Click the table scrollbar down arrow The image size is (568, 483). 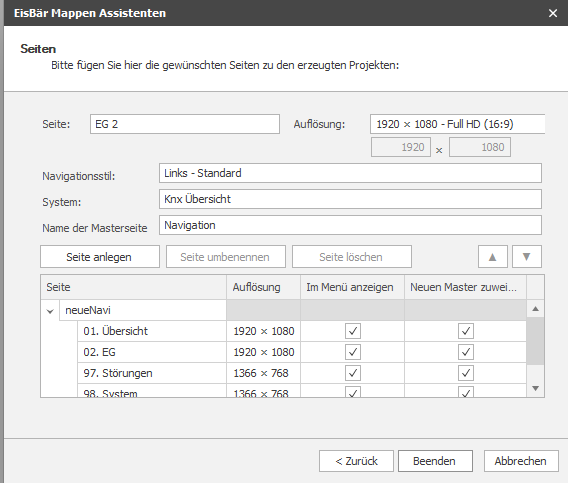click(535, 388)
